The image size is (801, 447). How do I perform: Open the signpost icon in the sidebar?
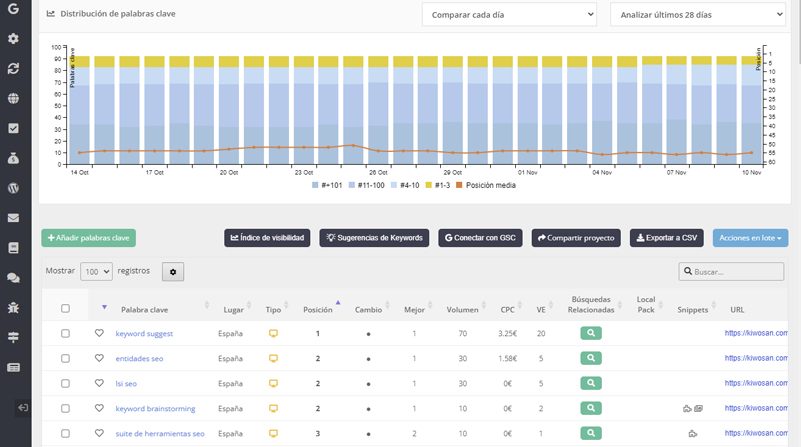click(x=13, y=337)
